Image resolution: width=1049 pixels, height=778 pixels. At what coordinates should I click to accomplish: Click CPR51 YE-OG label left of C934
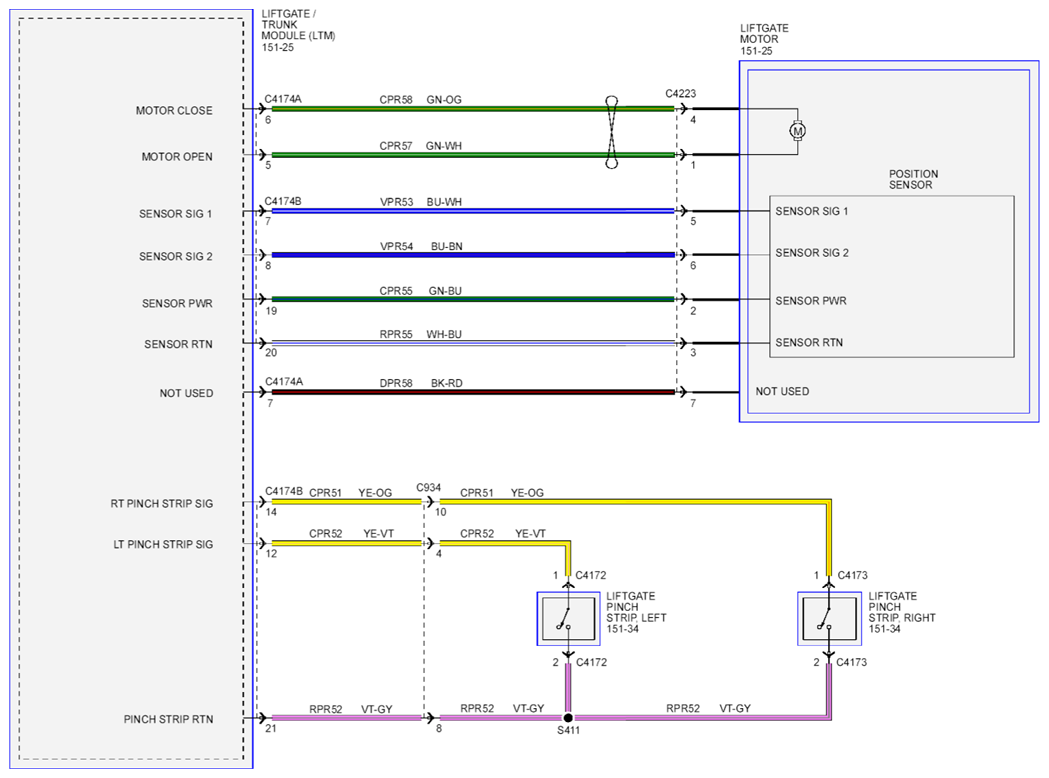click(x=351, y=493)
